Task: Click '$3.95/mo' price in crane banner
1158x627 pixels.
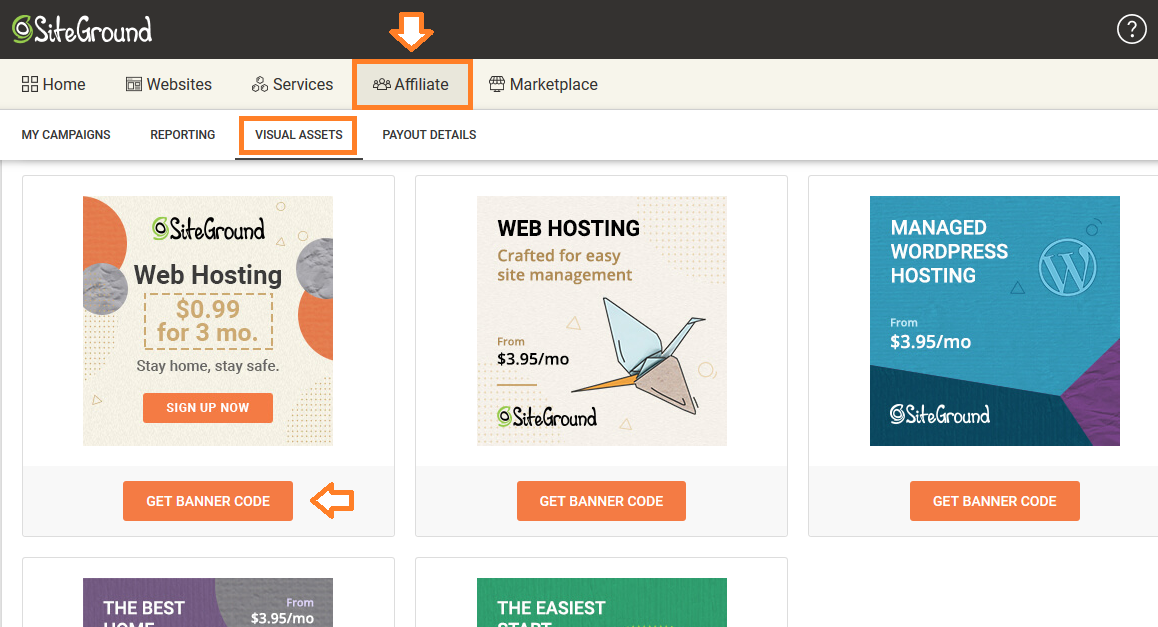Action: 532,359
